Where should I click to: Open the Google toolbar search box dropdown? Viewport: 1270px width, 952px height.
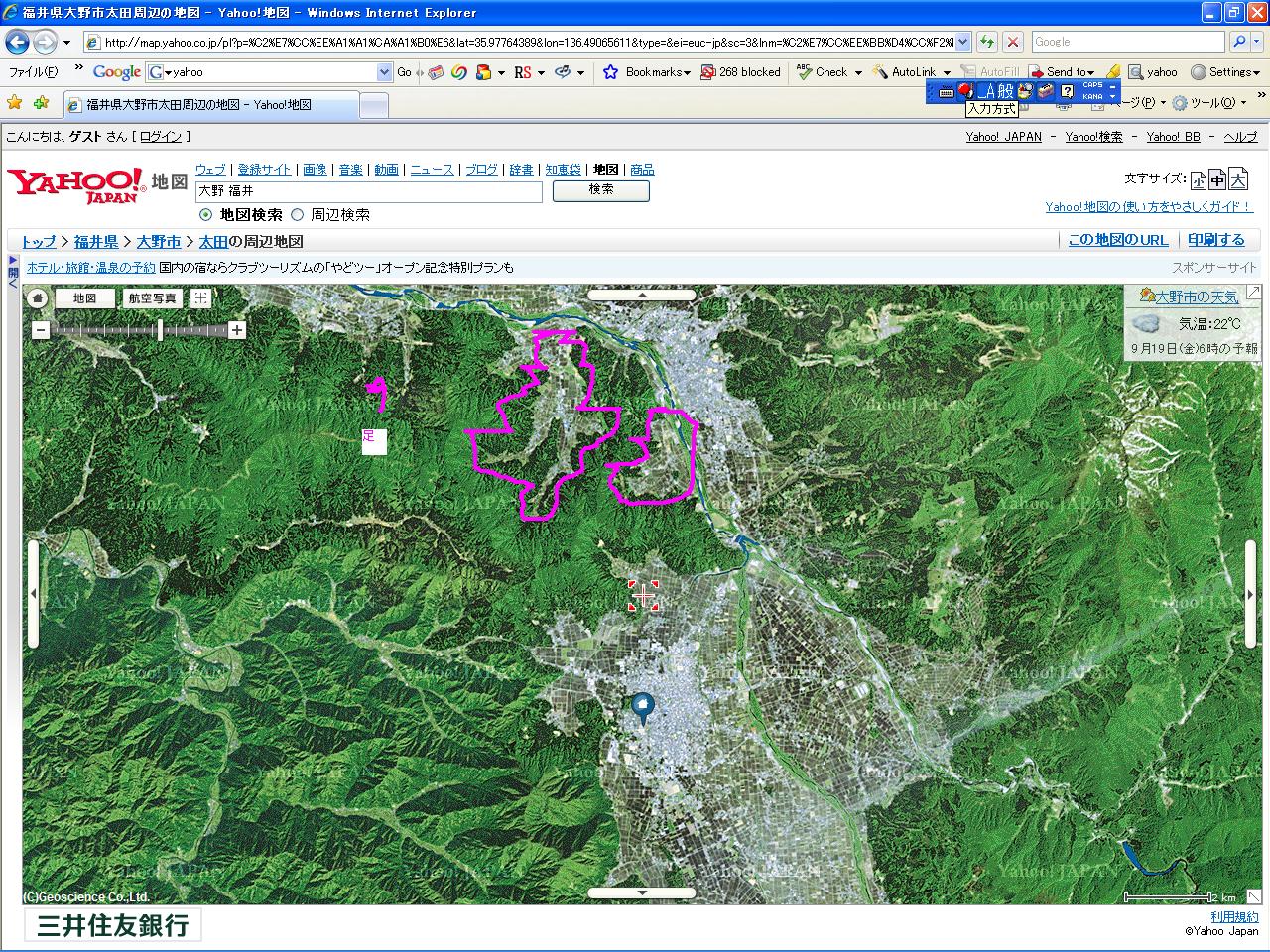[x=385, y=71]
